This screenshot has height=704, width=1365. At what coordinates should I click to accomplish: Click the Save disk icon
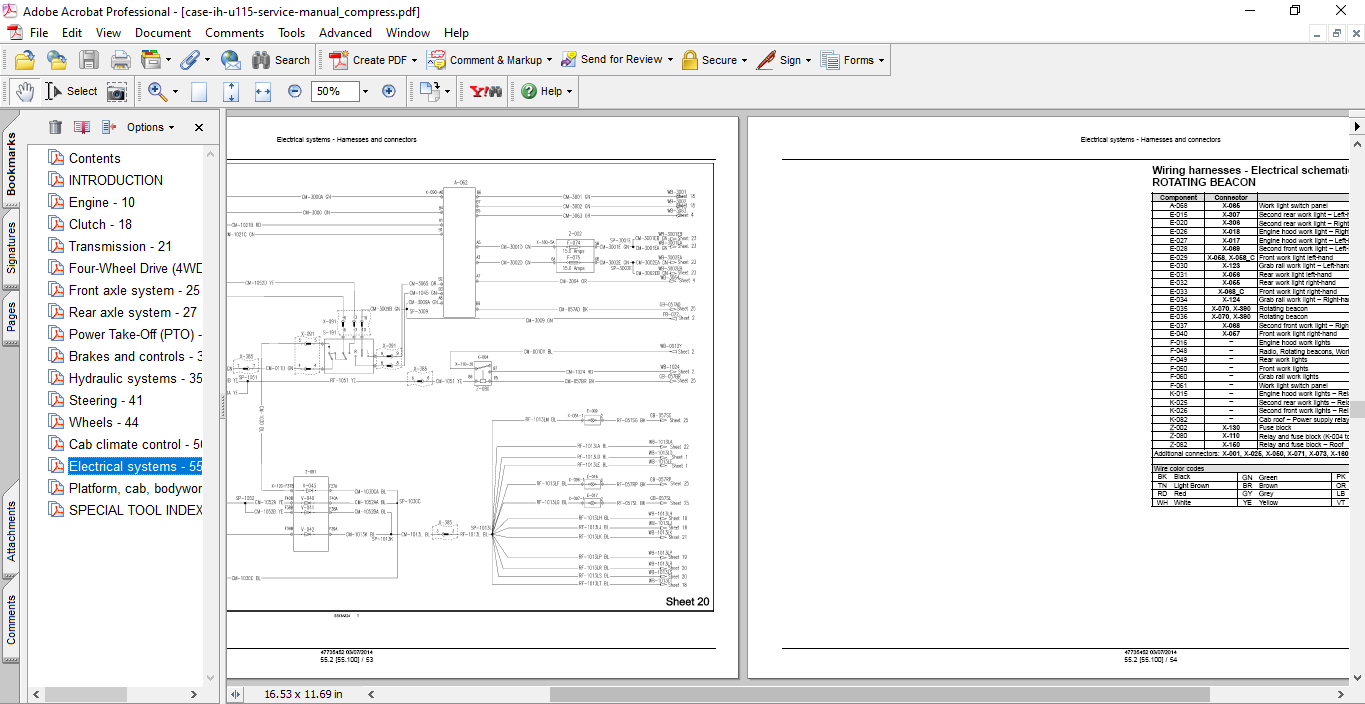point(89,60)
